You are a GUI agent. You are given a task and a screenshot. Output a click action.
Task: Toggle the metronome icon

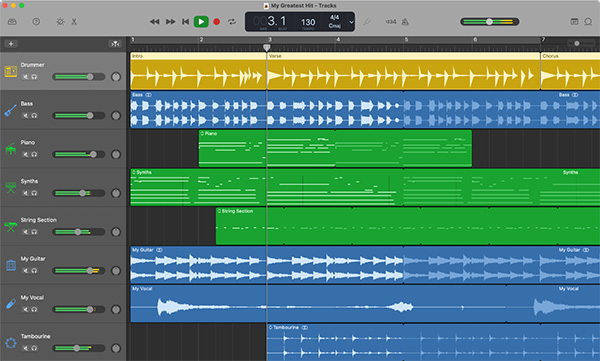(405, 22)
